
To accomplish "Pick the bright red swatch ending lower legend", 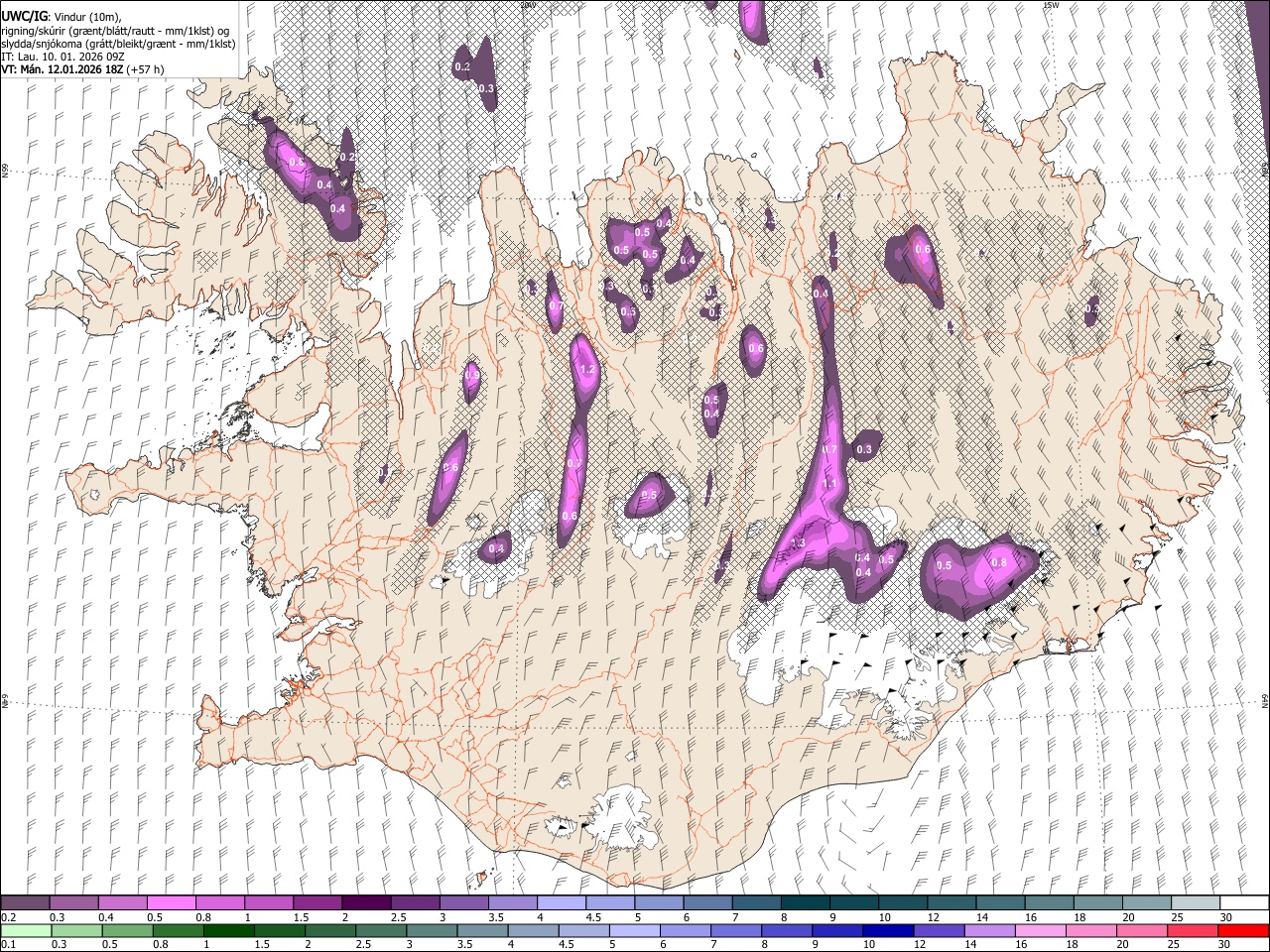I will (x=1243, y=930).
